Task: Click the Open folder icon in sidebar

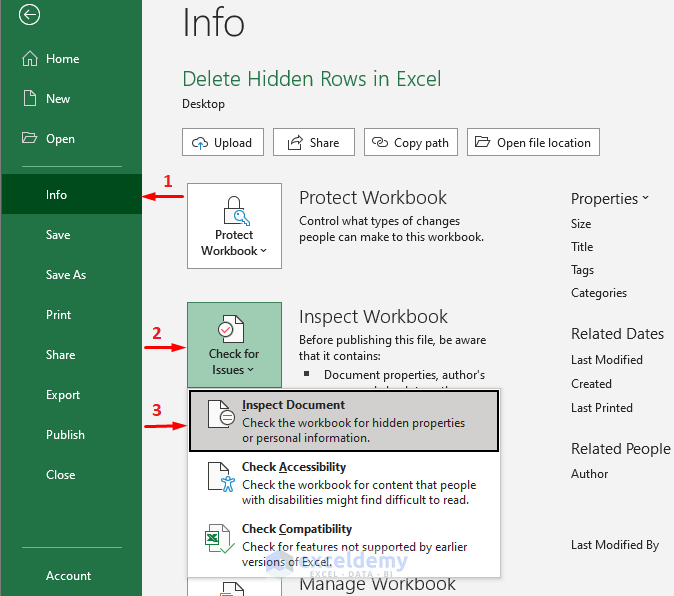Action: [x=29, y=138]
